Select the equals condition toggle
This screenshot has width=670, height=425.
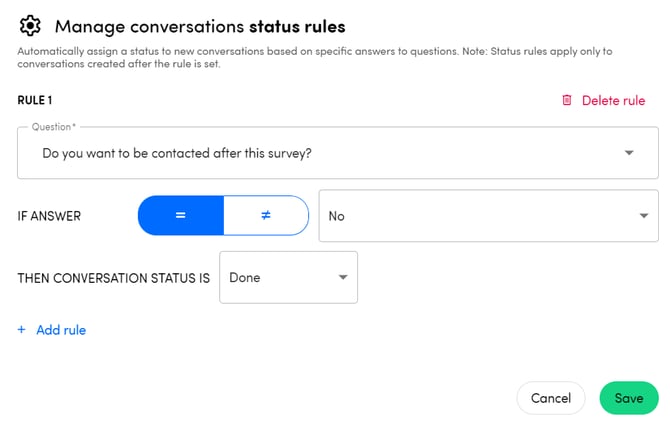coord(180,215)
